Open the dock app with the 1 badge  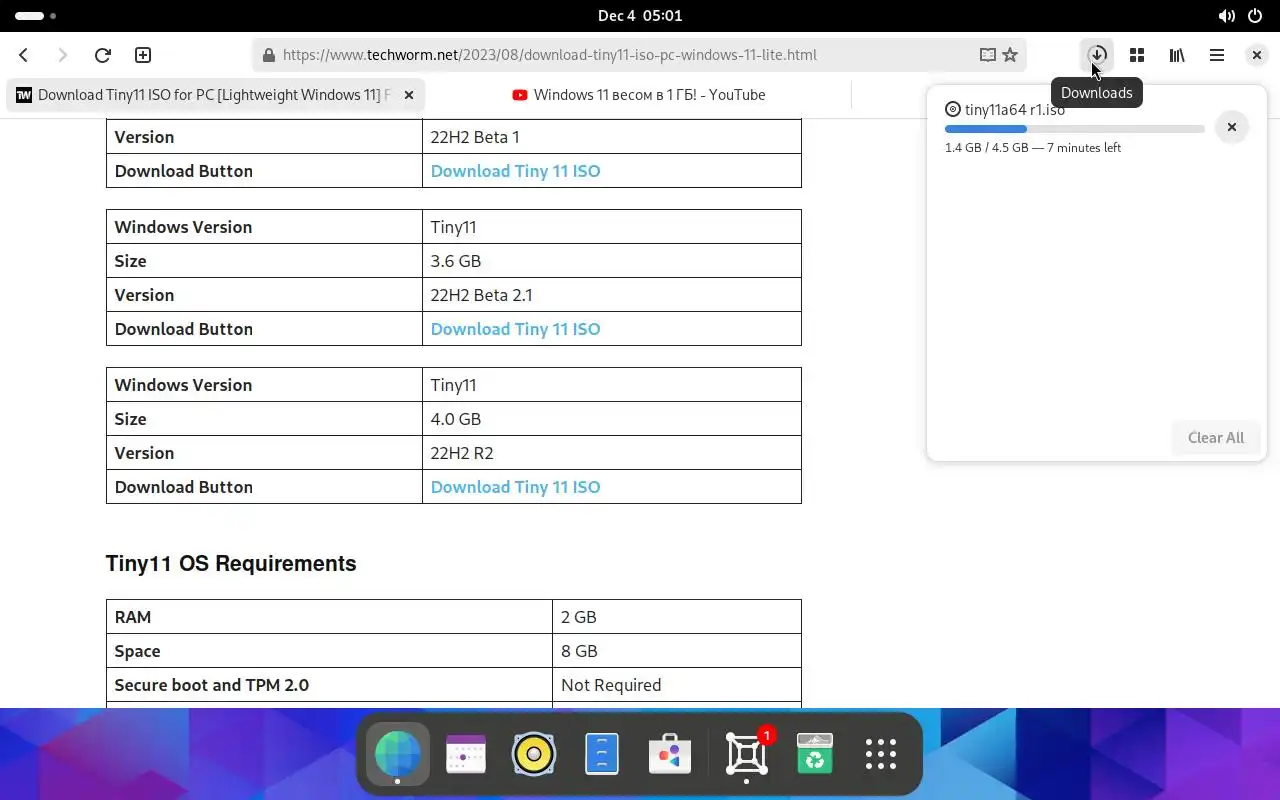[747, 754]
